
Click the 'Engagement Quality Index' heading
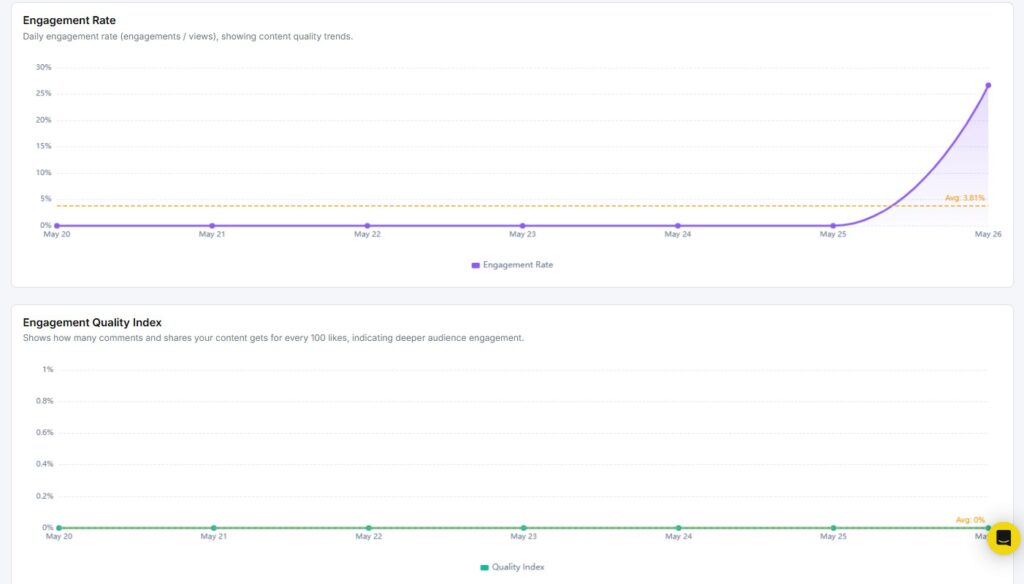point(92,323)
